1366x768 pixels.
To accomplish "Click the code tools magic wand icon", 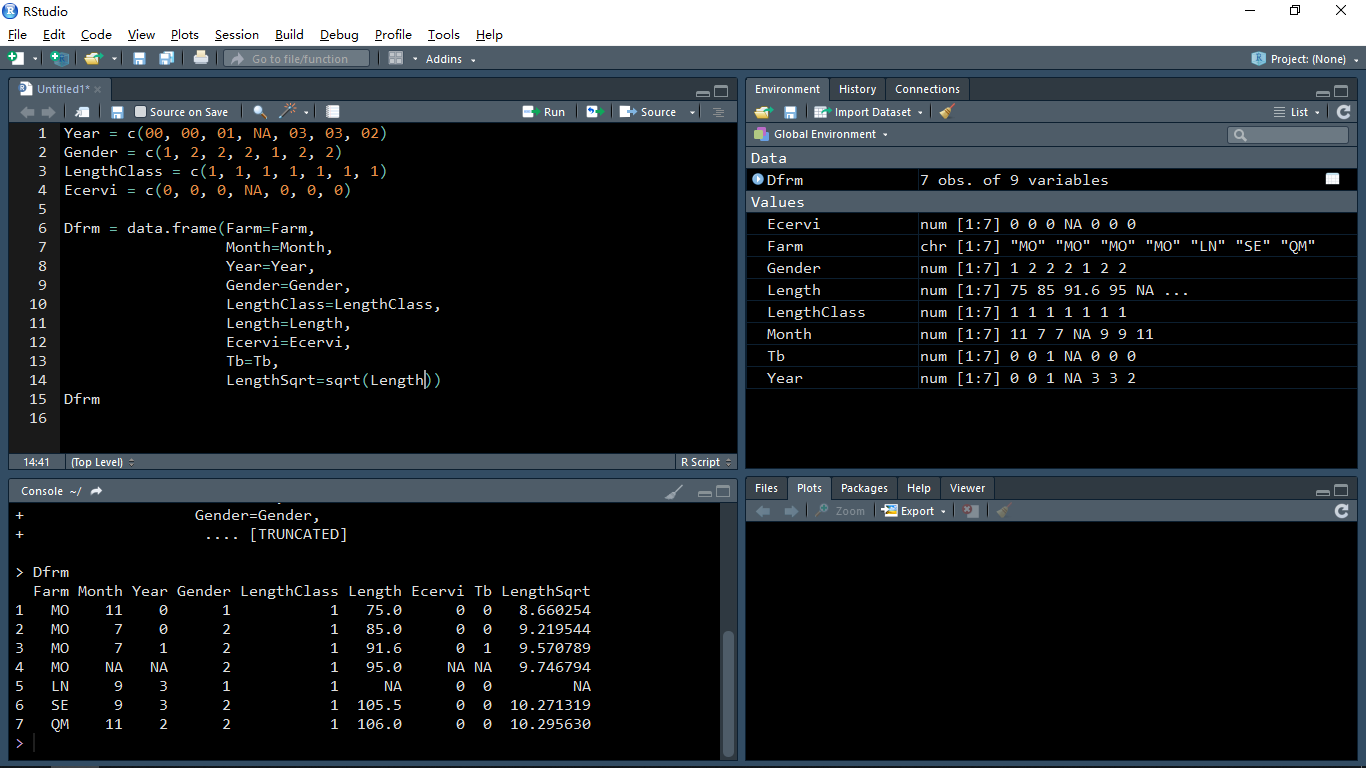I will click(288, 111).
